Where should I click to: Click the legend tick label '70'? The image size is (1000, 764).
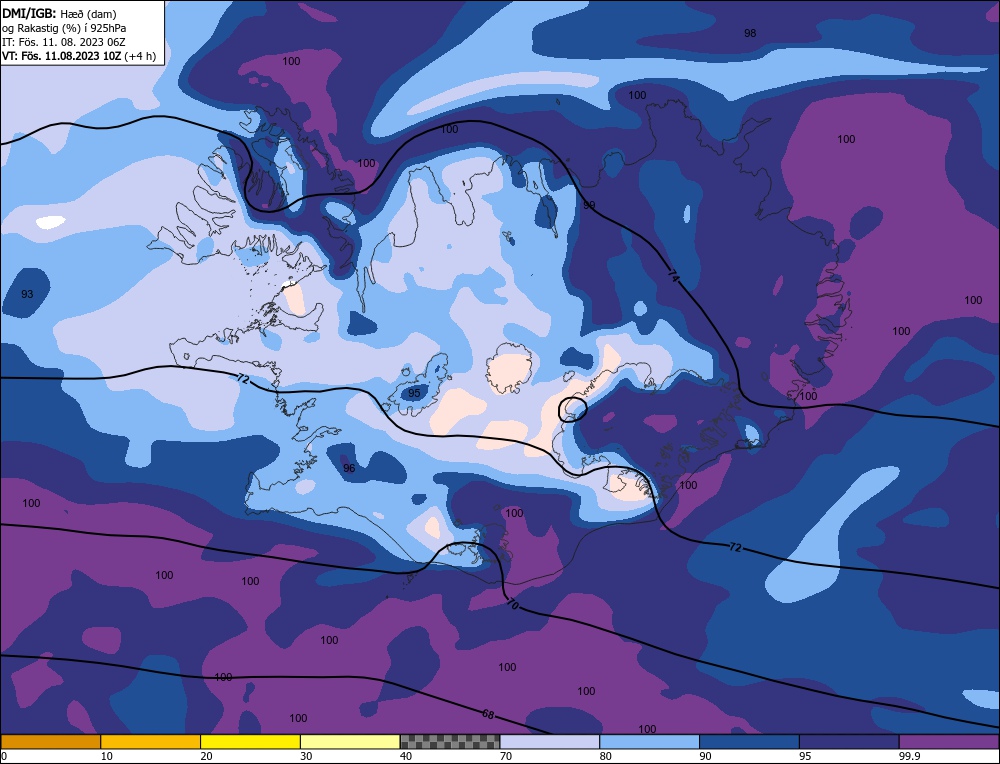(505, 756)
